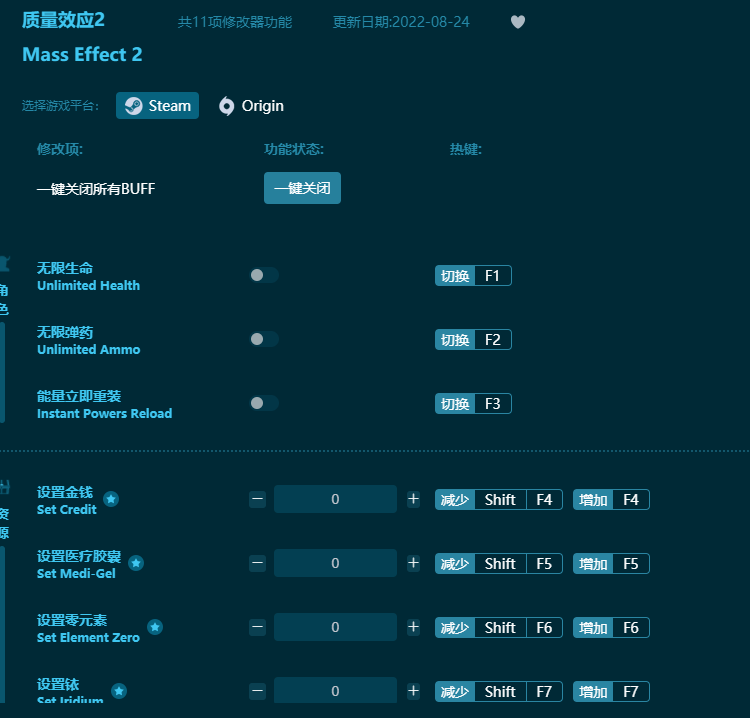This screenshot has height=718, width=750.
Task: Click the star icon next to Set Iridium
Action: pos(119,691)
